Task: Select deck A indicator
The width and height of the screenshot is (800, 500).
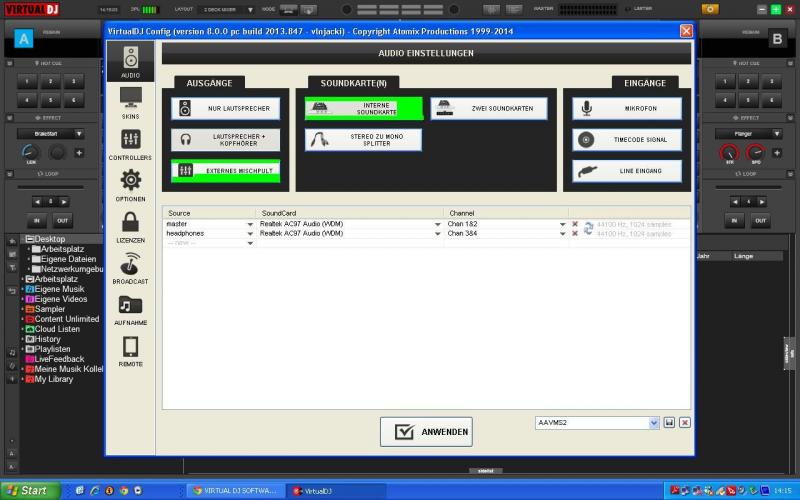Action: point(23,39)
